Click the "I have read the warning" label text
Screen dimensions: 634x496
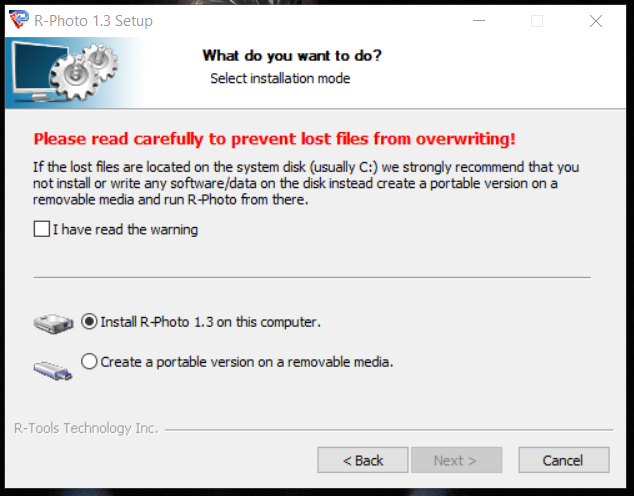[125, 230]
